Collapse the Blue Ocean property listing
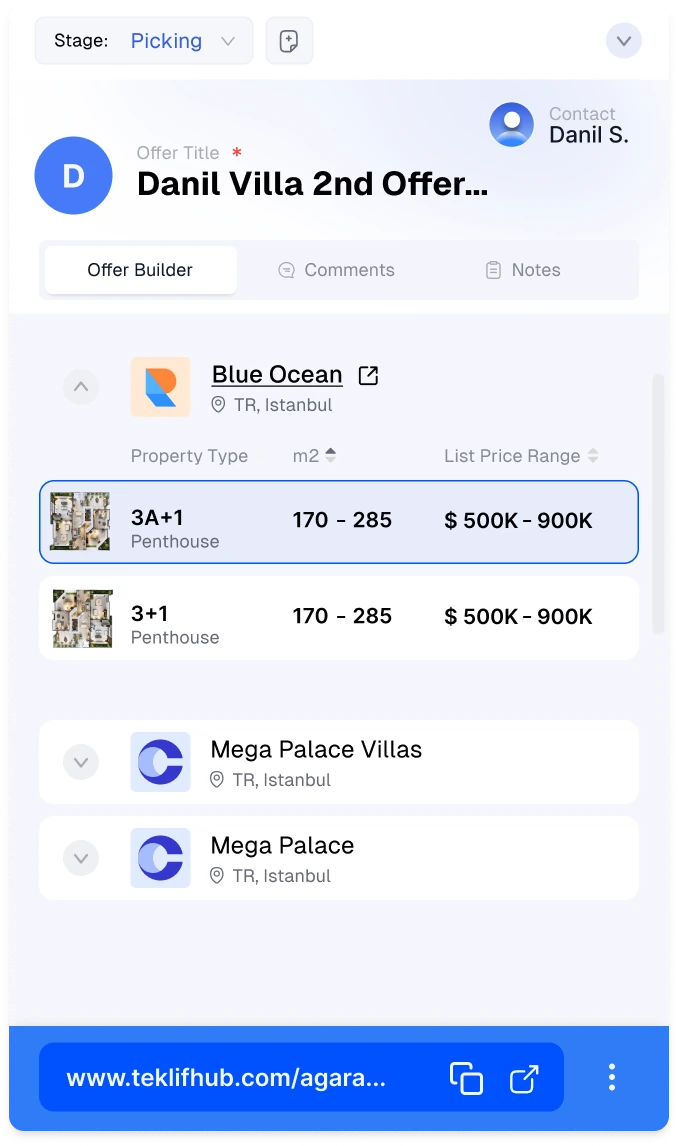This screenshot has height=1146, width=678. pyautogui.click(x=81, y=387)
